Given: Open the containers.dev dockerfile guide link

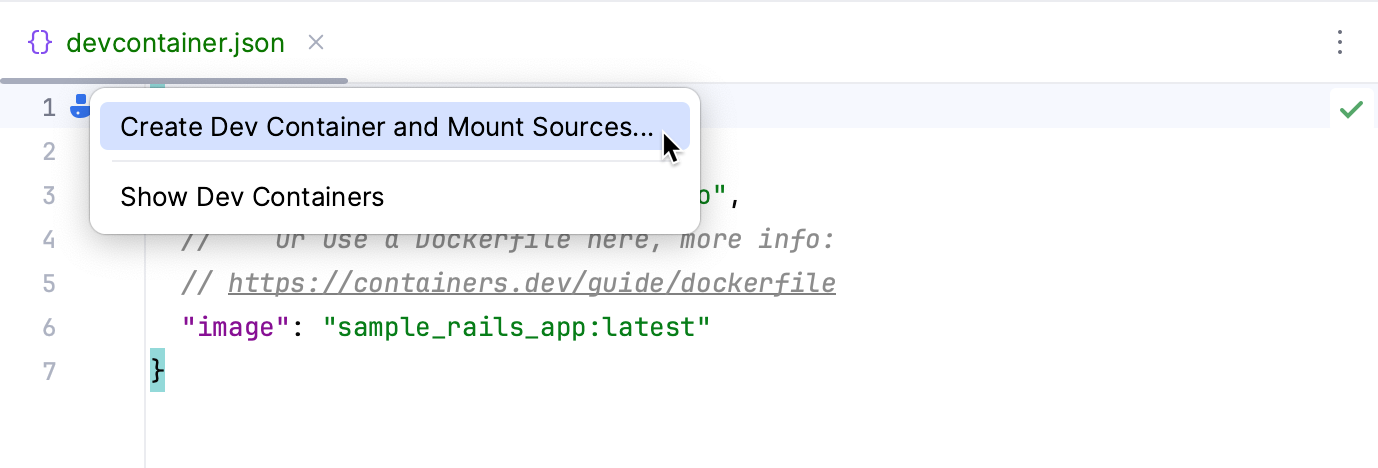Looking at the screenshot, I should (531, 284).
